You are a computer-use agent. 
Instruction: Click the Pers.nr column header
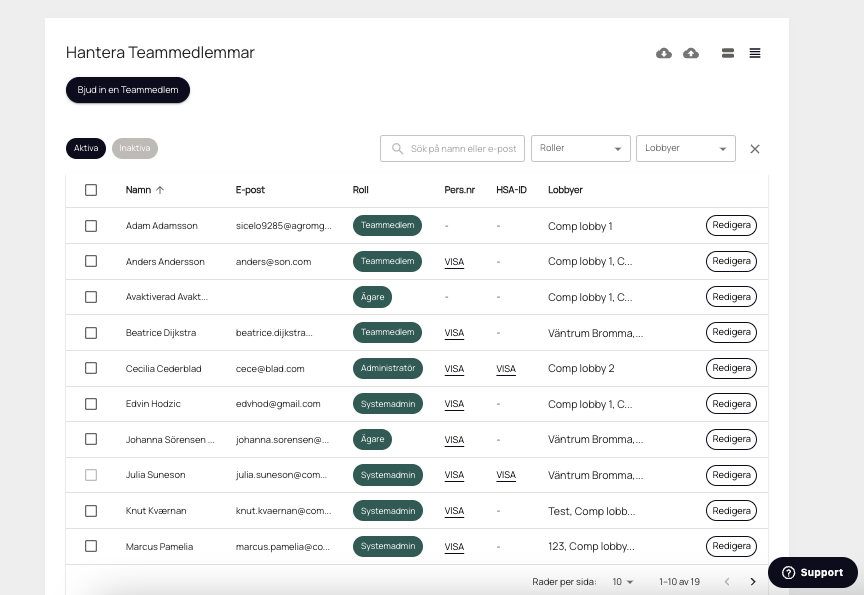click(460, 190)
